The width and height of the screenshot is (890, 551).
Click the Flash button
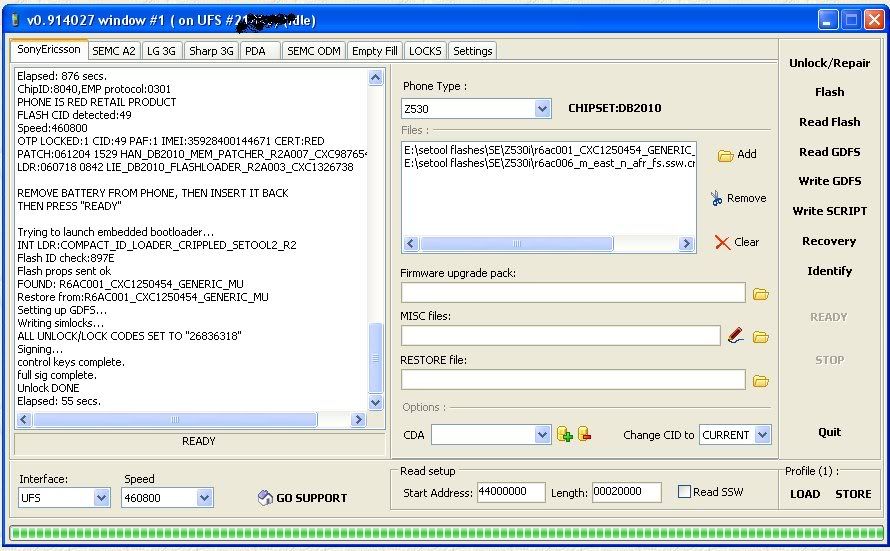[x=829, y=92]
